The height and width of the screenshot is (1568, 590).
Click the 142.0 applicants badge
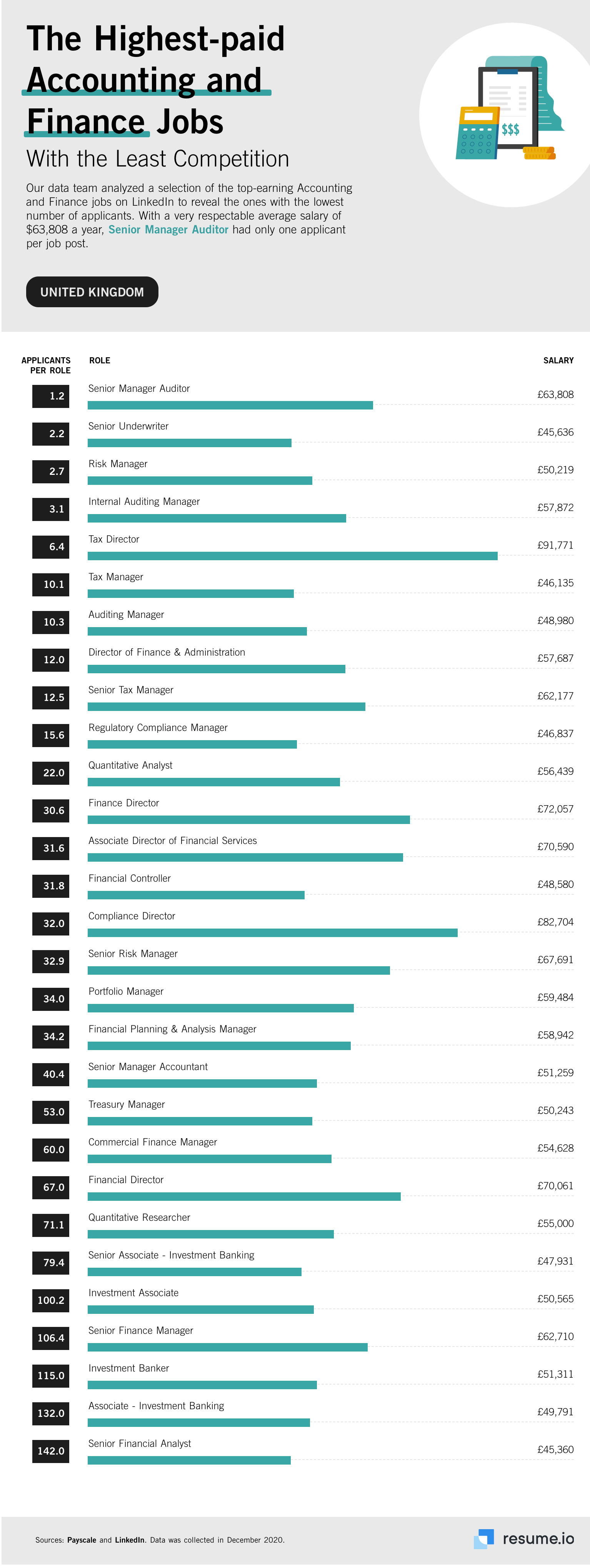tap(50, 1451)
